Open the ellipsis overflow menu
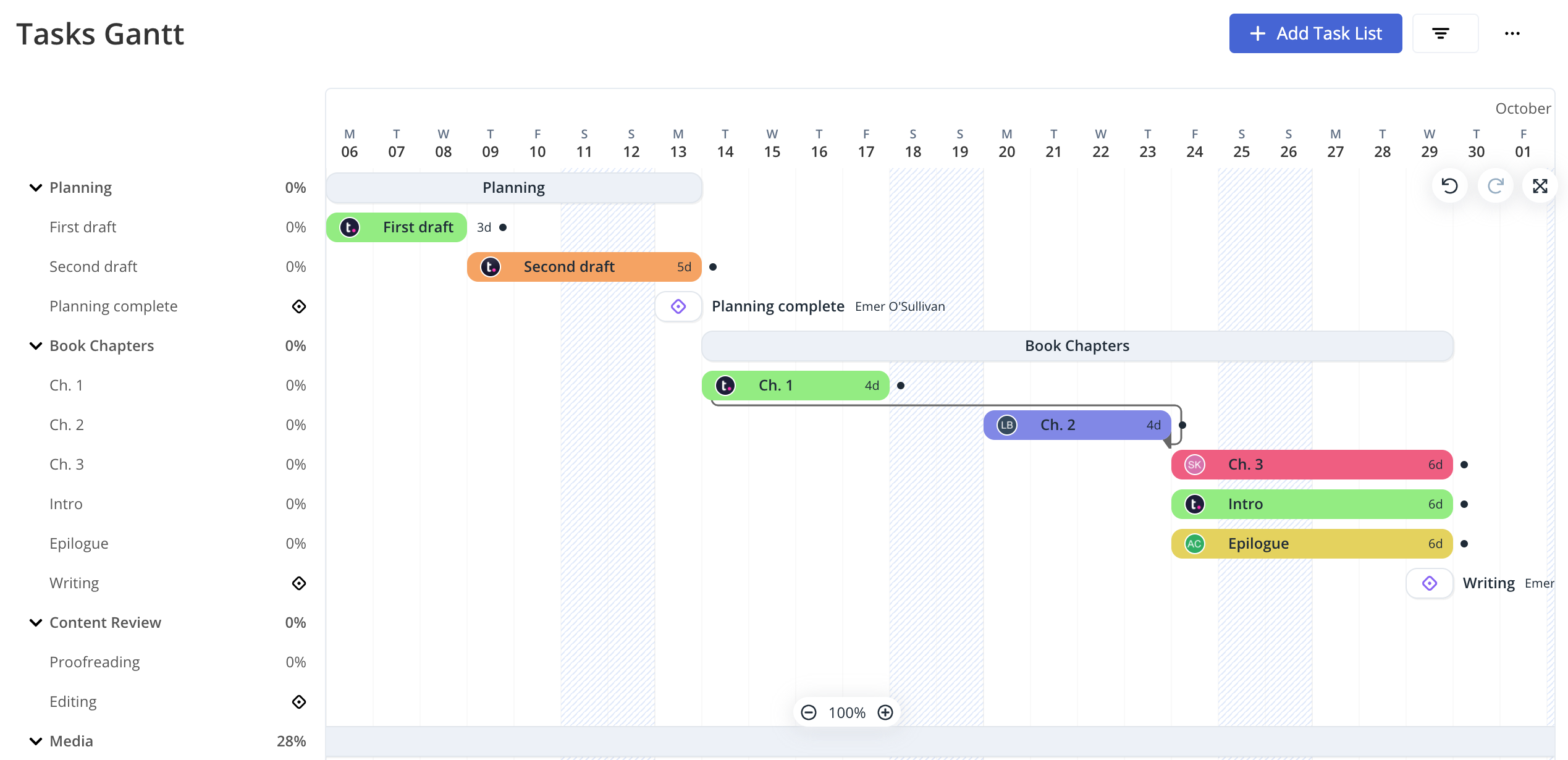 tap(1512, 33)
